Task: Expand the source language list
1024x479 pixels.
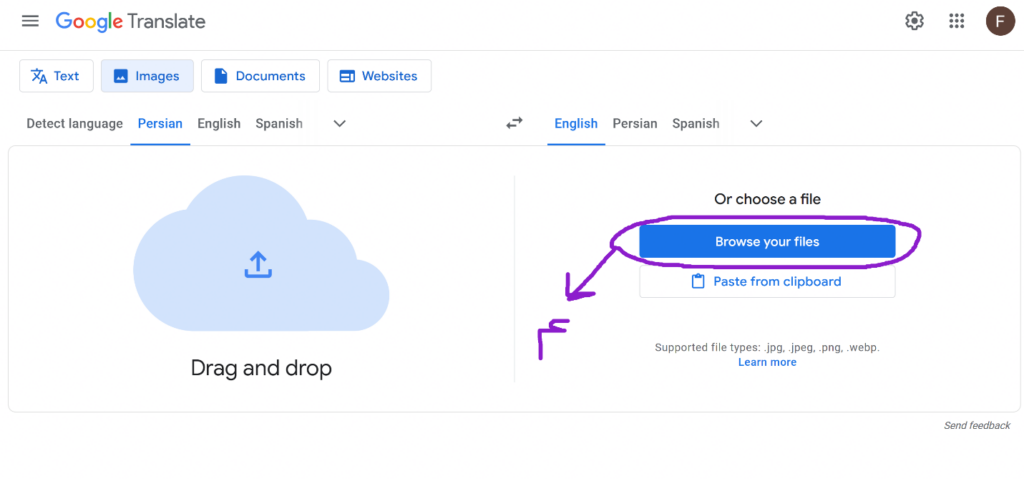Action: pyautogui.click(x=339, y=123)
